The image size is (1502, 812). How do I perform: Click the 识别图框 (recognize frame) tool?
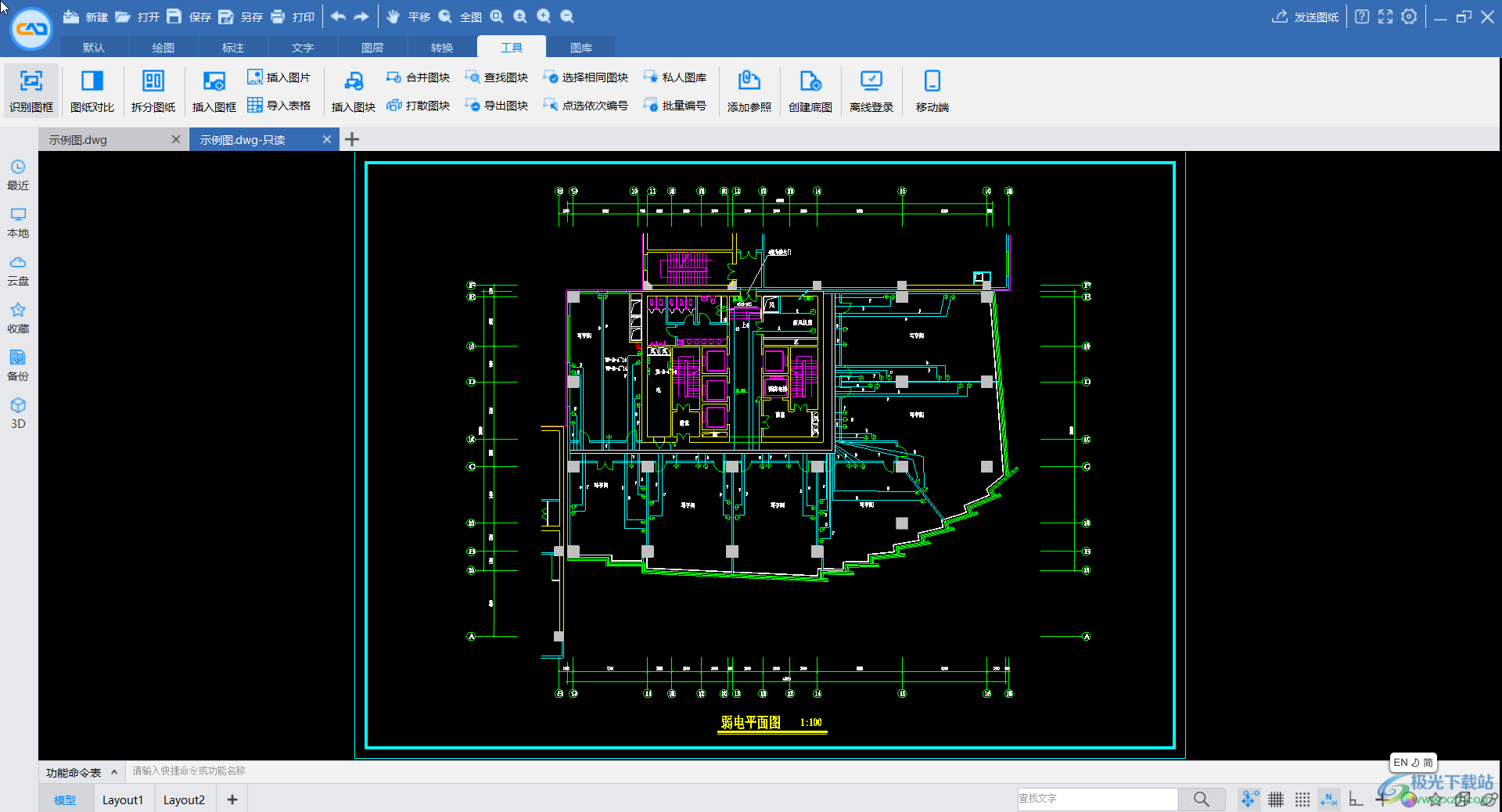click(x=31, y=91)
